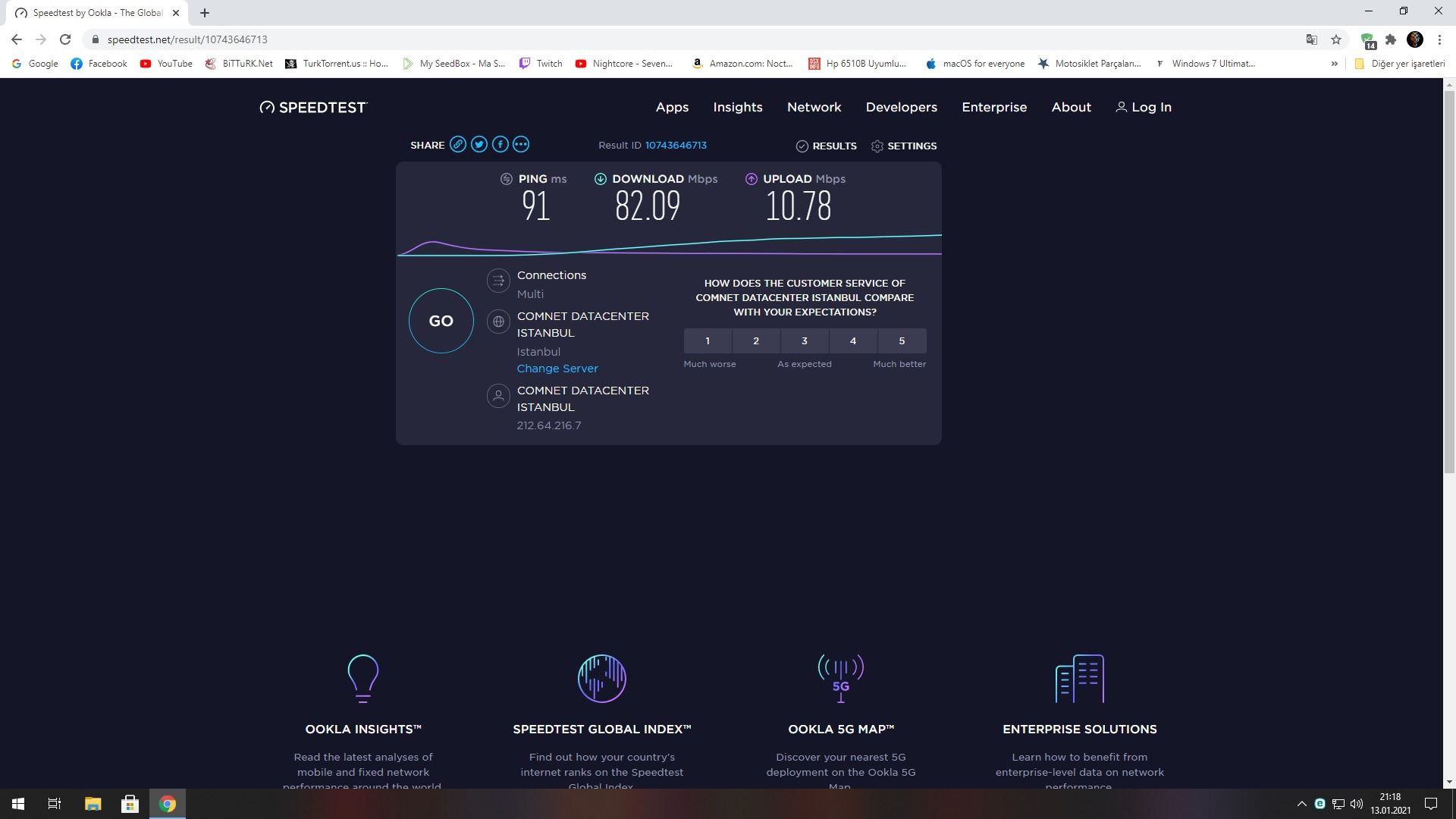Share result on Facebook icon
The image size is (1456, 819).
(x=500, y=145)
